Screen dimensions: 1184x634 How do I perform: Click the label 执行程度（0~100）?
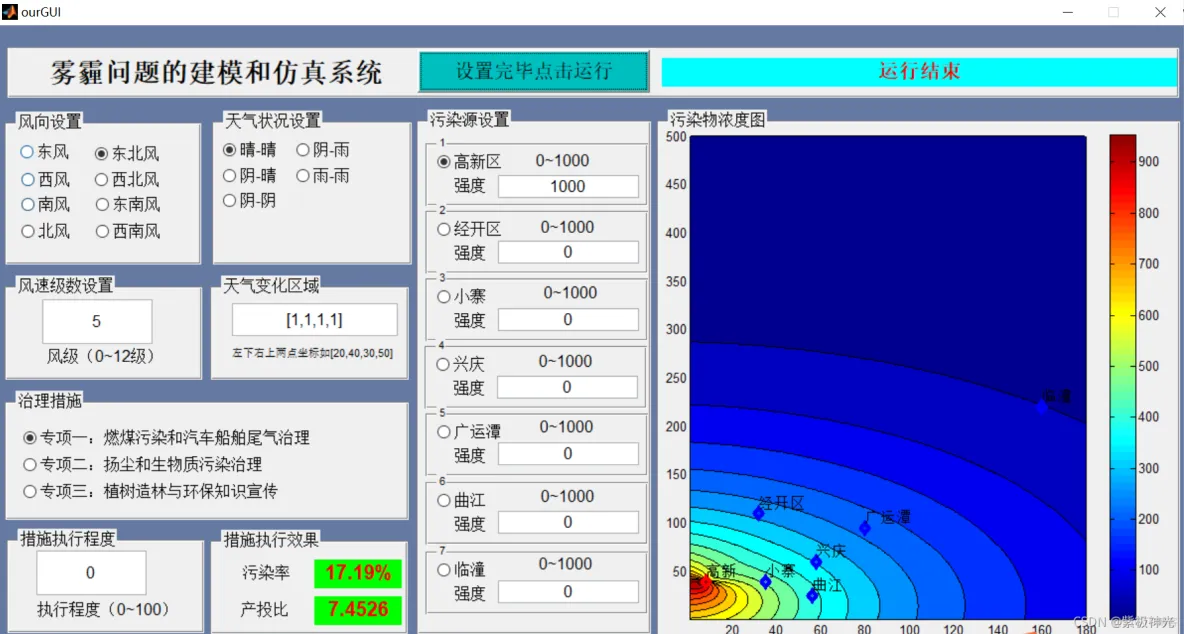coord(103,608)
